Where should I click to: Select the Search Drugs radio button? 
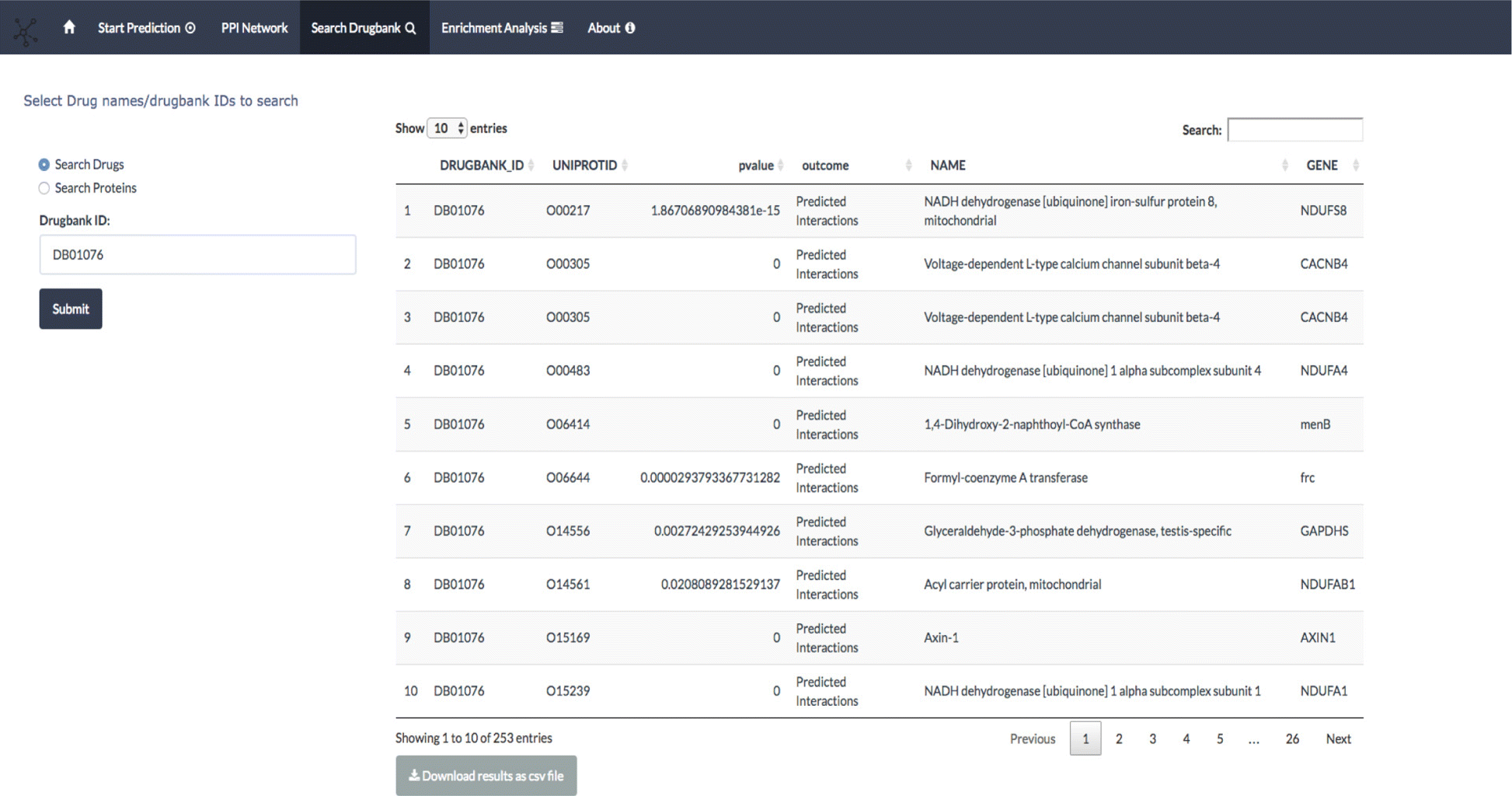[x=44, y=165]
